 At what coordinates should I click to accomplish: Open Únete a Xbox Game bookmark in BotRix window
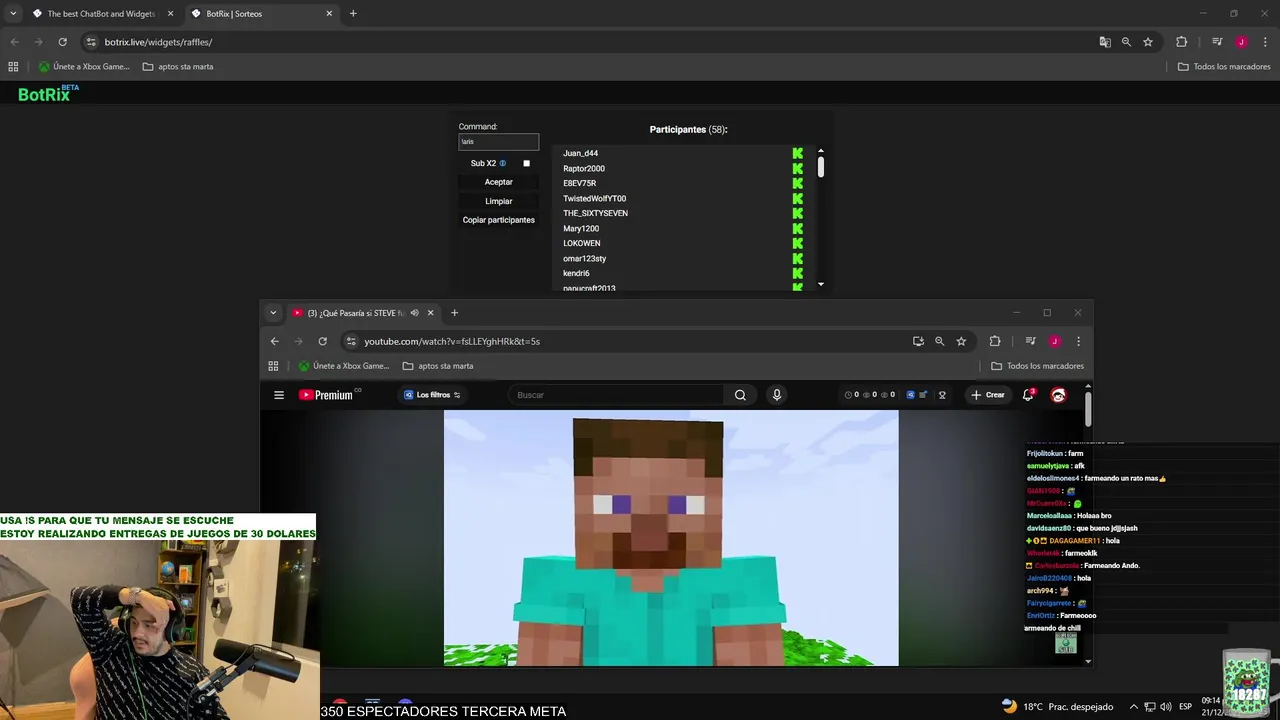pyautogui.click(x=85, y=67)
